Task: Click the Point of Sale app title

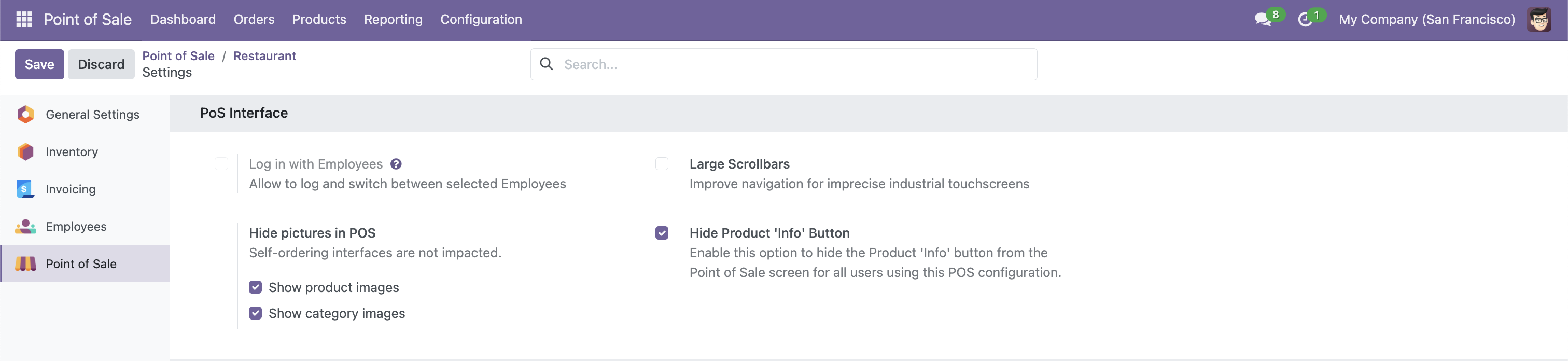Action: (88, 20)
